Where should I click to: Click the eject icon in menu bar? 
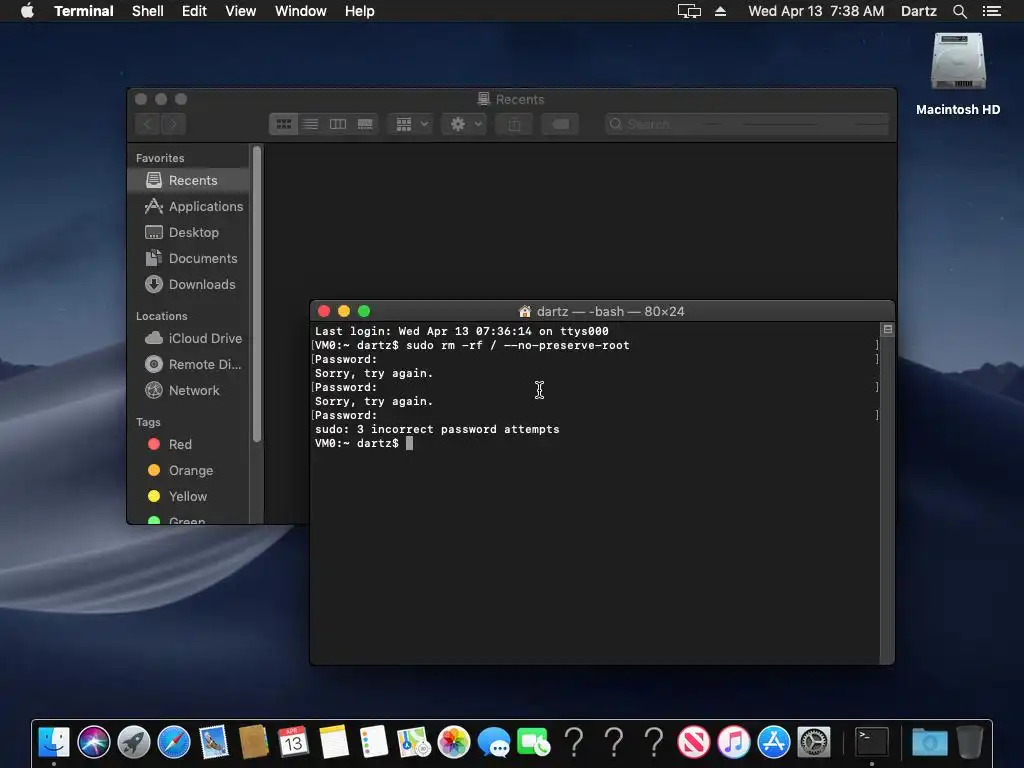click(720, 11)
